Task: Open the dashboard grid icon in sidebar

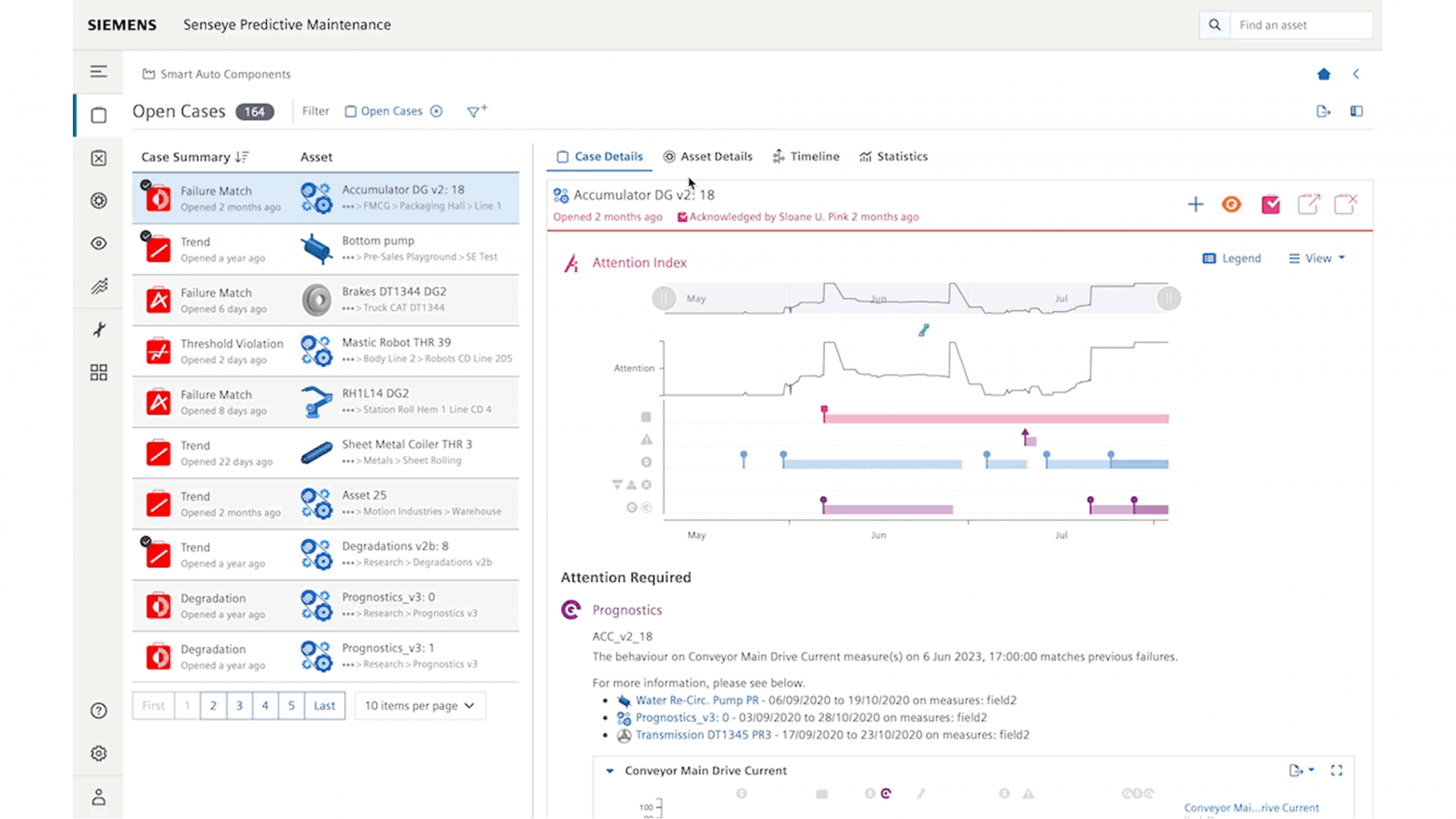Action: (98, 373)
